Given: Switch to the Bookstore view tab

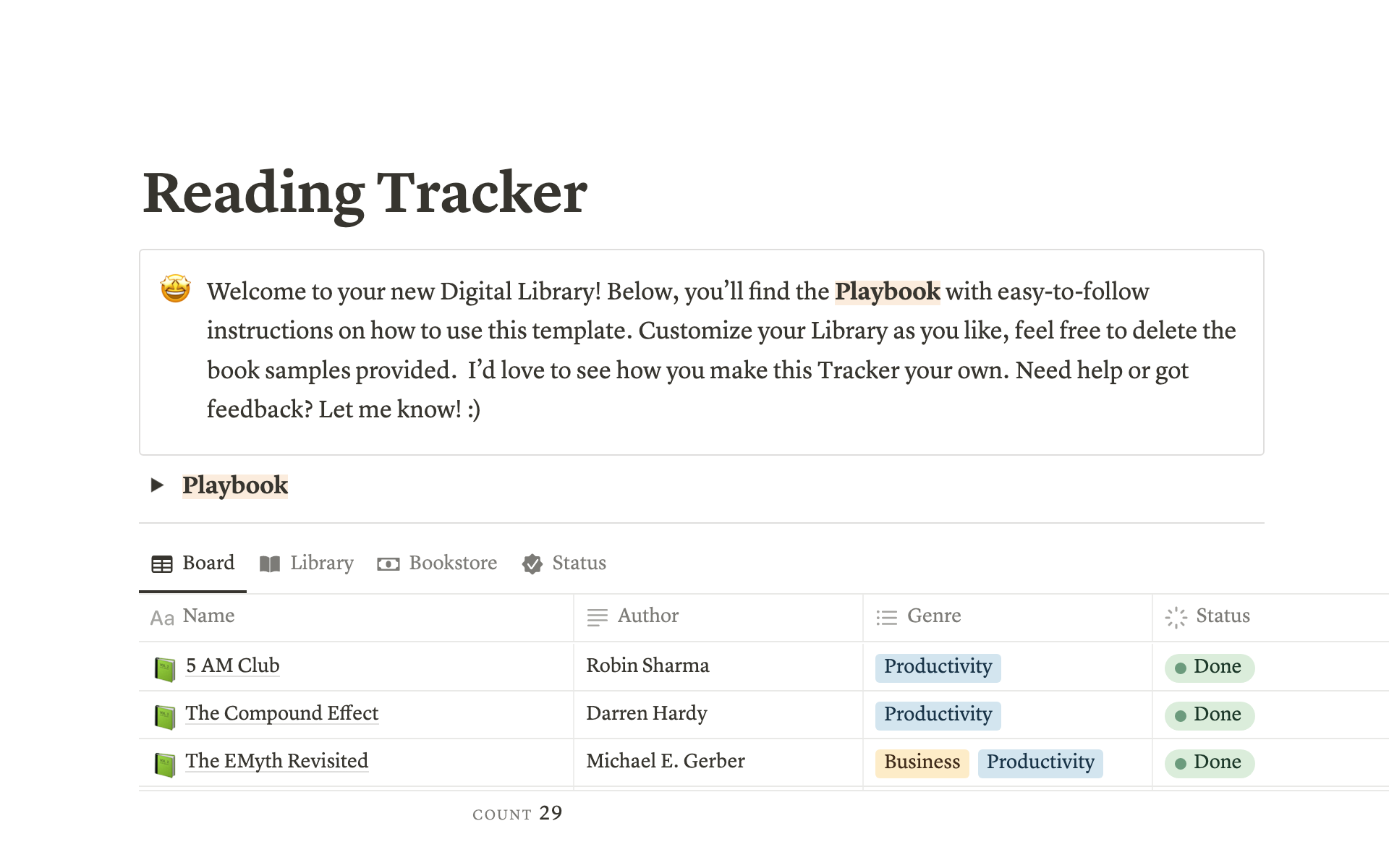Looking at the screenshot, I should coord(438,563).
